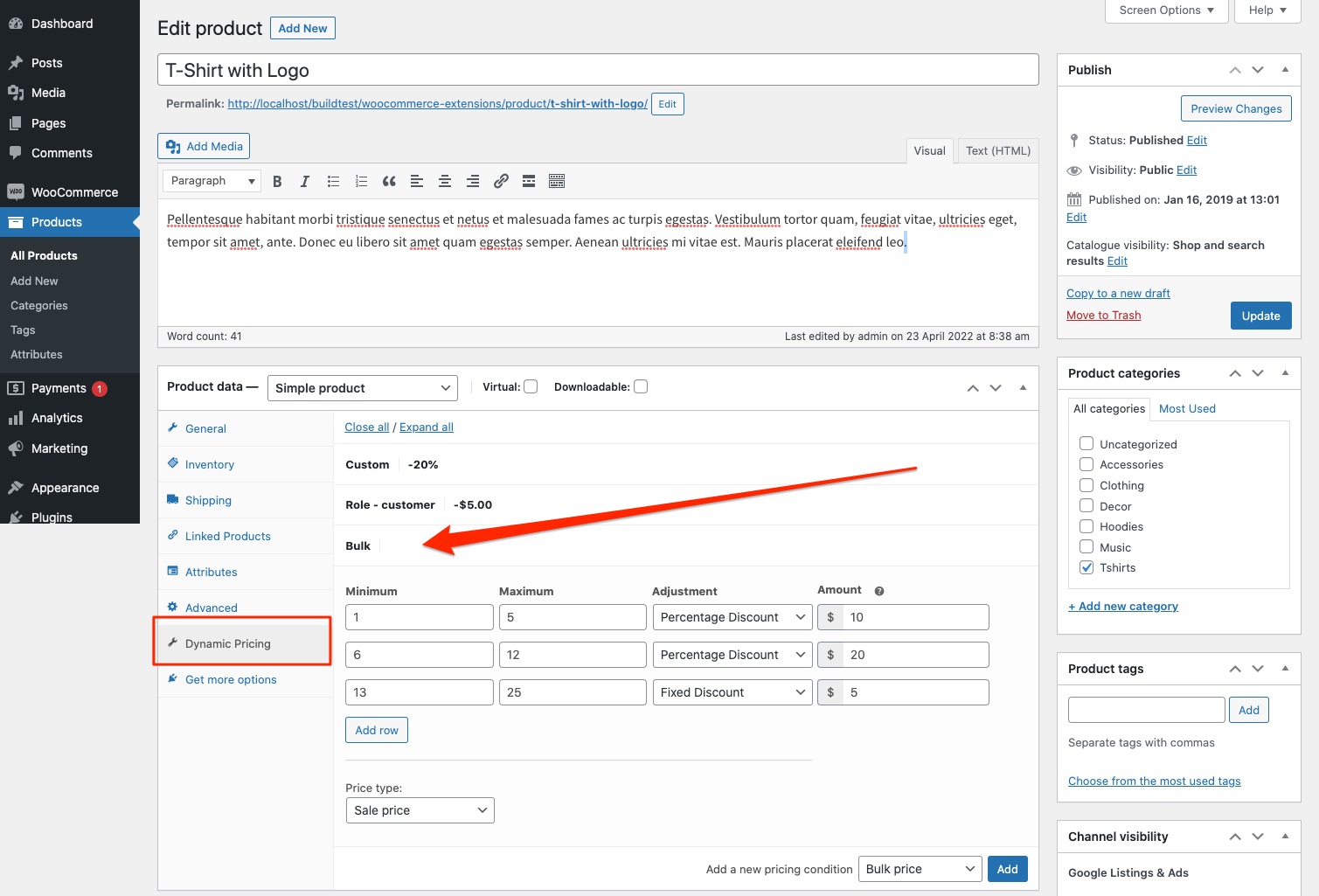Viewport: 1319px width, 896px height.
Task: Toggle italic formatting in editor toolbar
Action: point(305,181)
